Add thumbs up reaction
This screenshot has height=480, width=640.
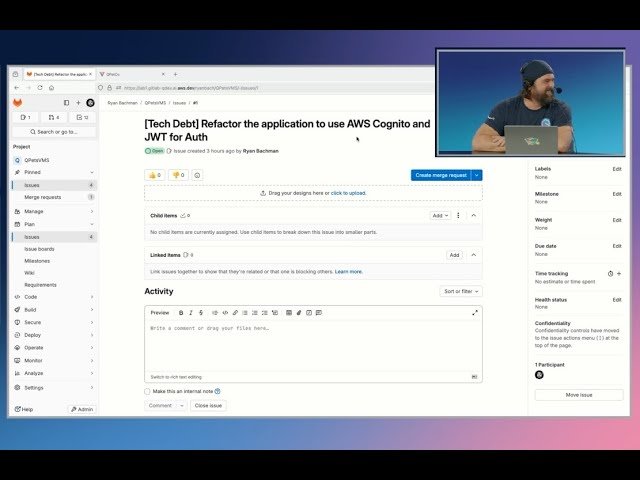[155, 175]
